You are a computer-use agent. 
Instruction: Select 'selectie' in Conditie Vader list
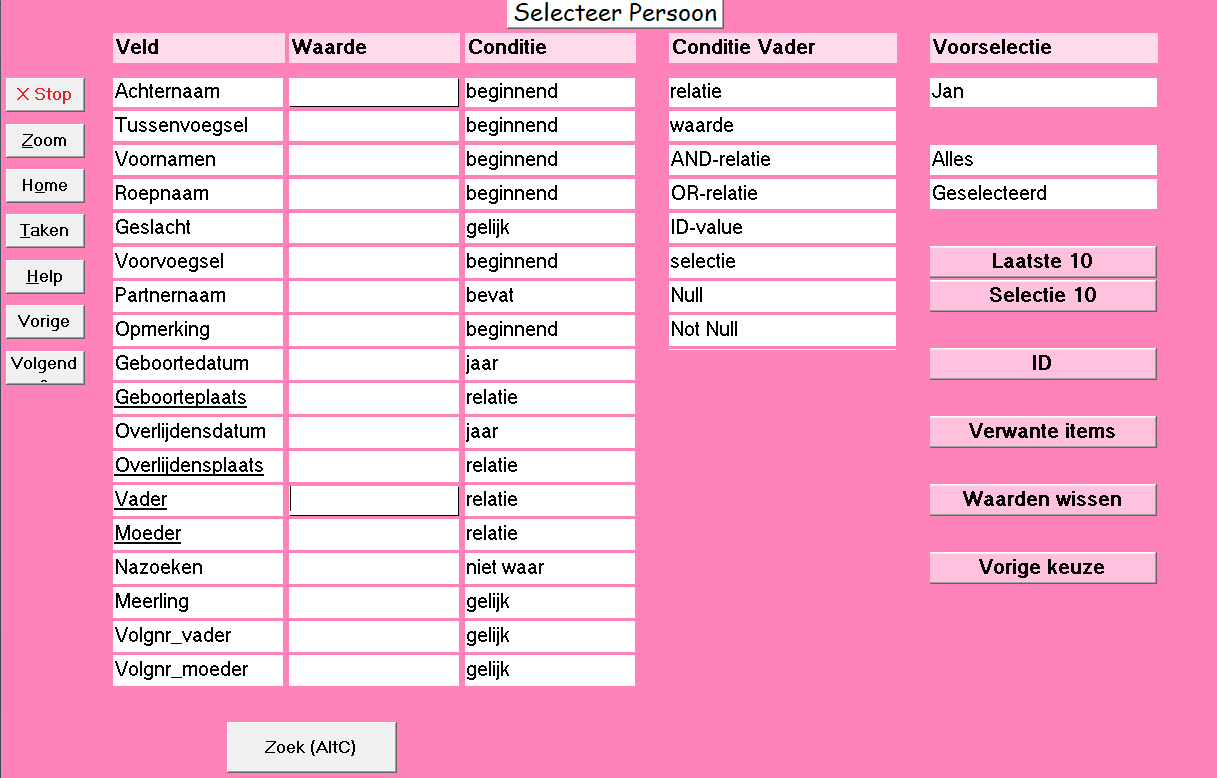782,262
